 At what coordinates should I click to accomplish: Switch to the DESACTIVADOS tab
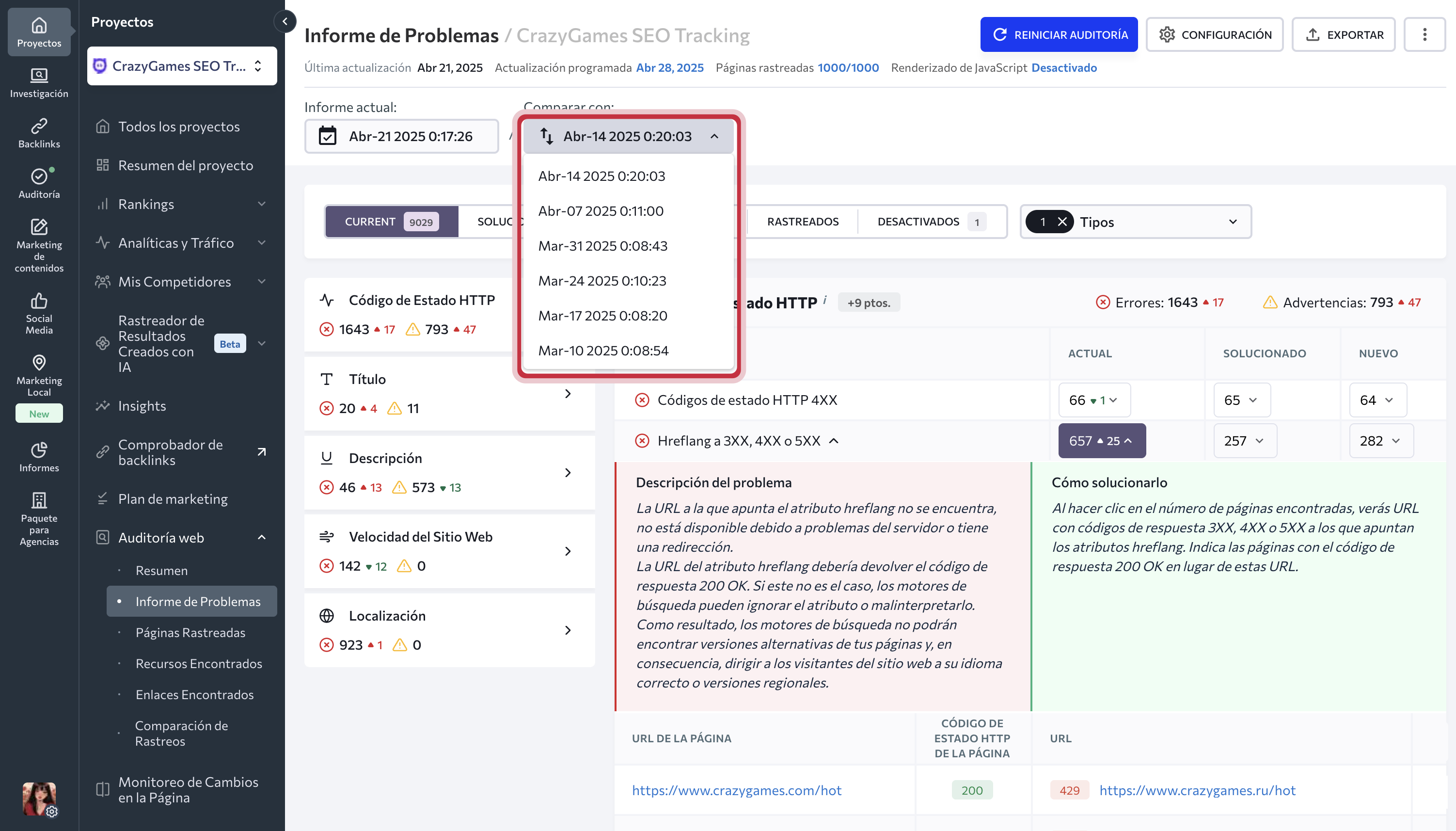(931, 222)
